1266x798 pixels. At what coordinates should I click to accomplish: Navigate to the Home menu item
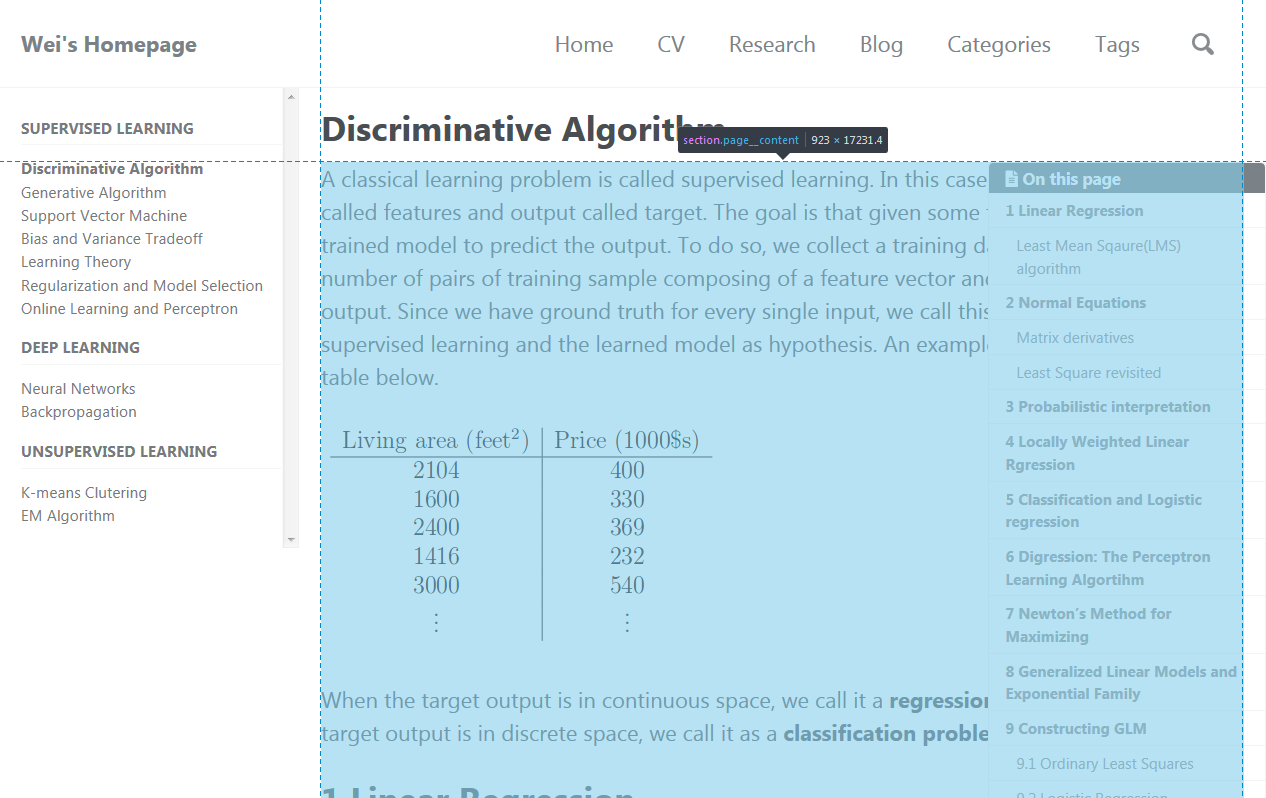coord(584,44)
